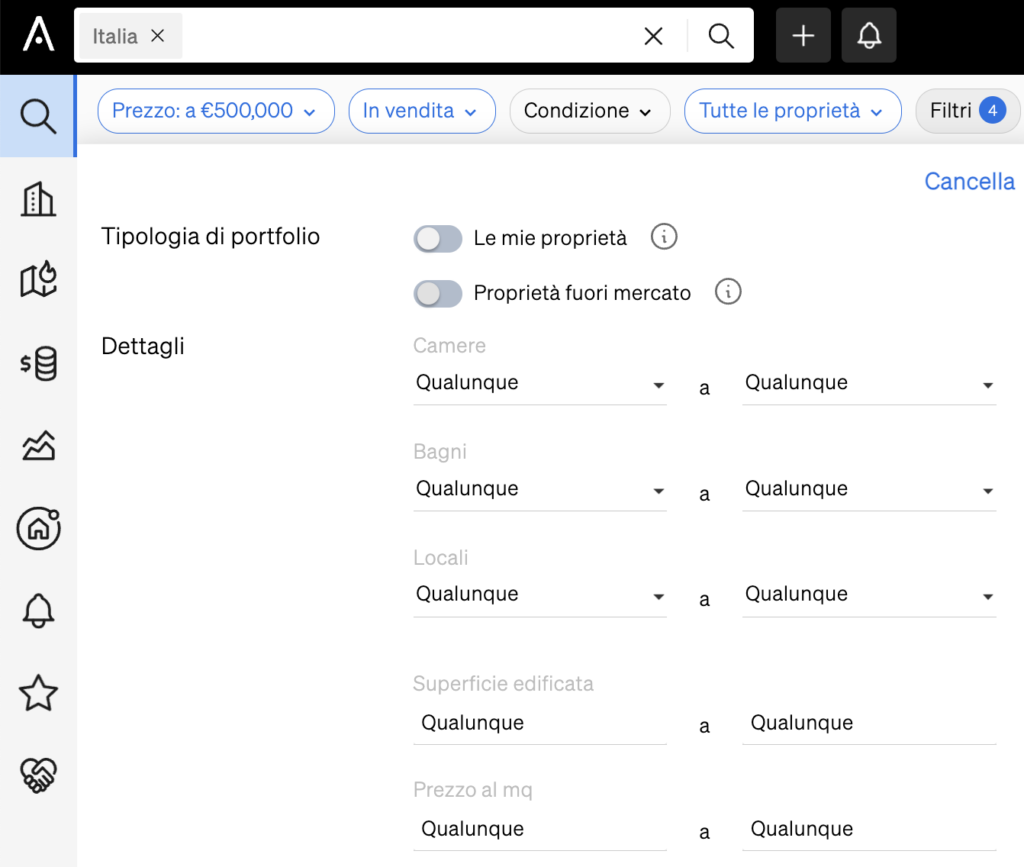Open Camere maximum dropdown
The image size is (1024, 867).
coord(869,383)
